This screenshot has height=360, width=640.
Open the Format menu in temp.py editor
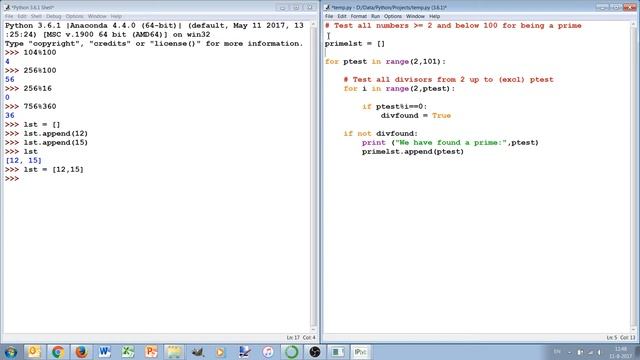point(359,16)
